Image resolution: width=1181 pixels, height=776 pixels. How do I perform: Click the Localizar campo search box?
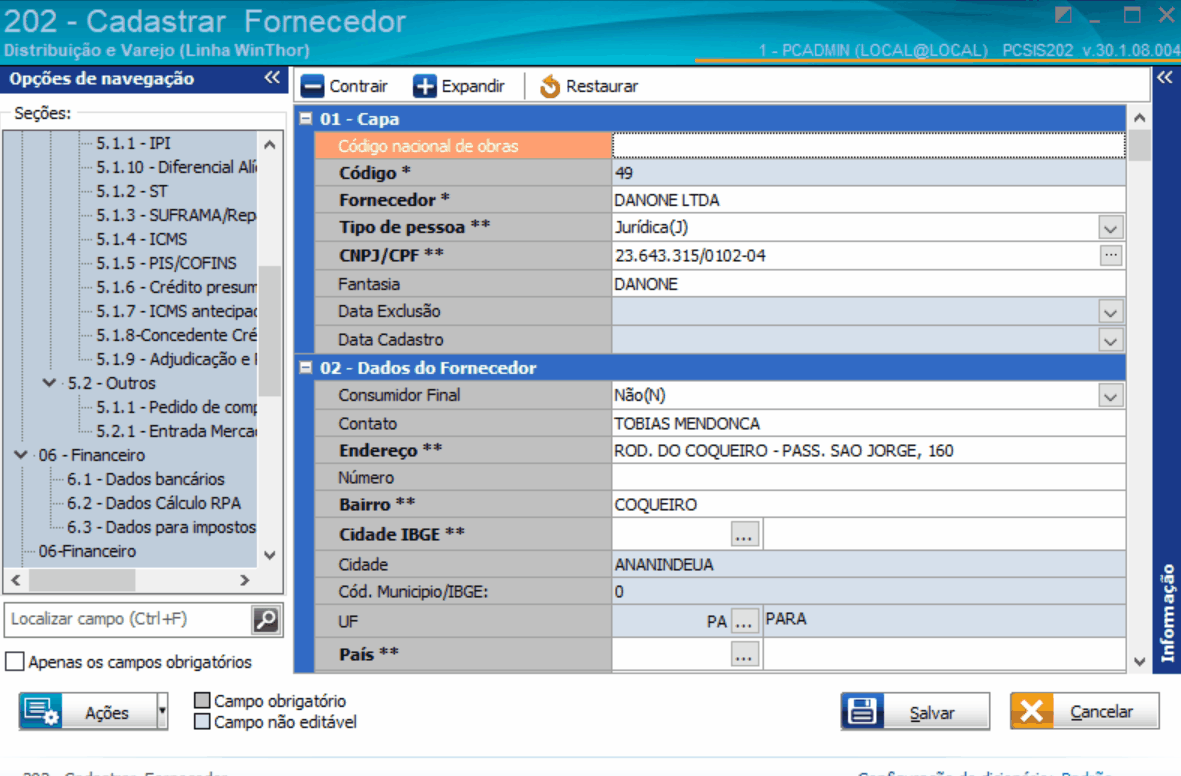(128, 619)
